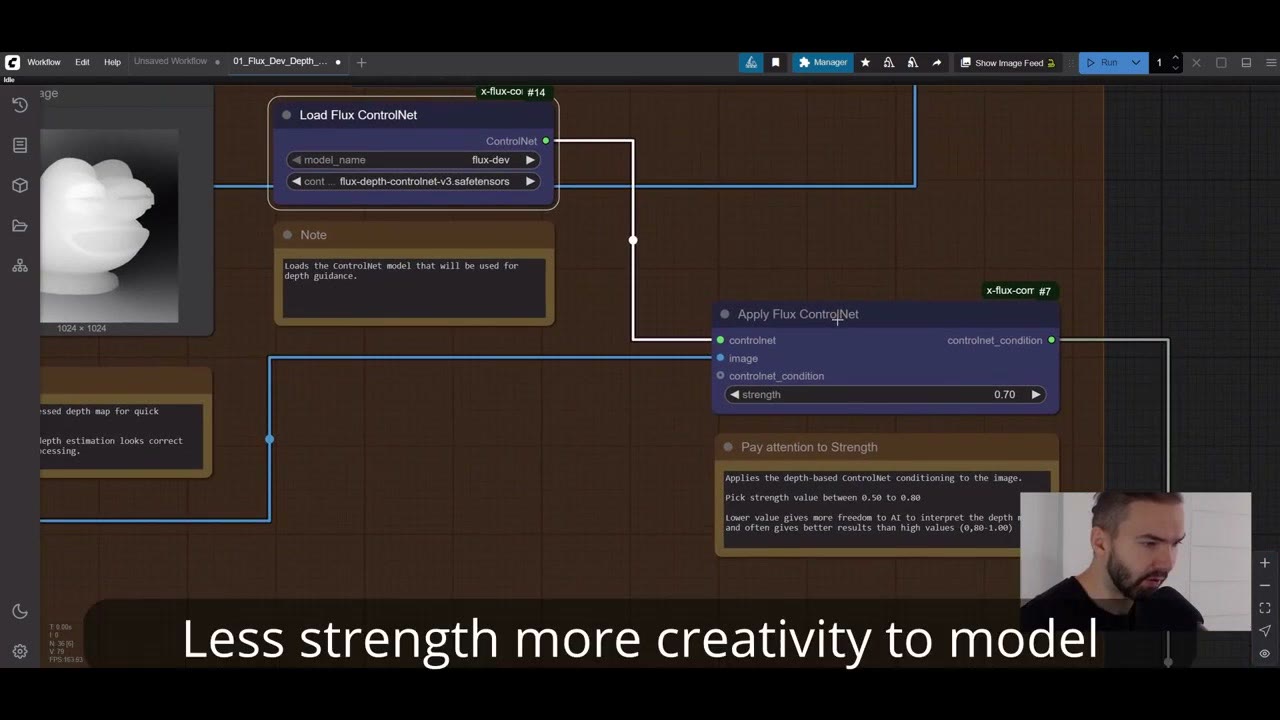This screenshot has width=1280, height=720.
Task: Switch to the Unsaved Workflow tab
Action: coord(171,61)
